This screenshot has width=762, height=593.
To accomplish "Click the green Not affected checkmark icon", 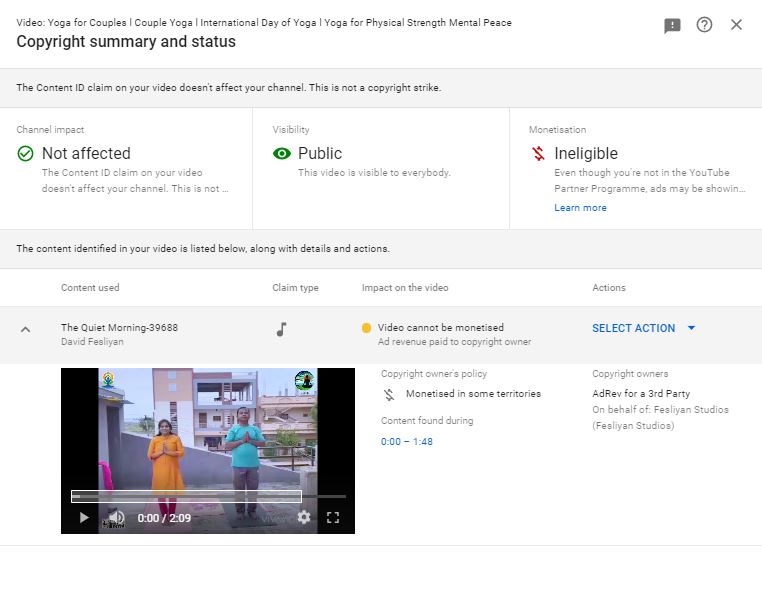I will tap(25, 154).
